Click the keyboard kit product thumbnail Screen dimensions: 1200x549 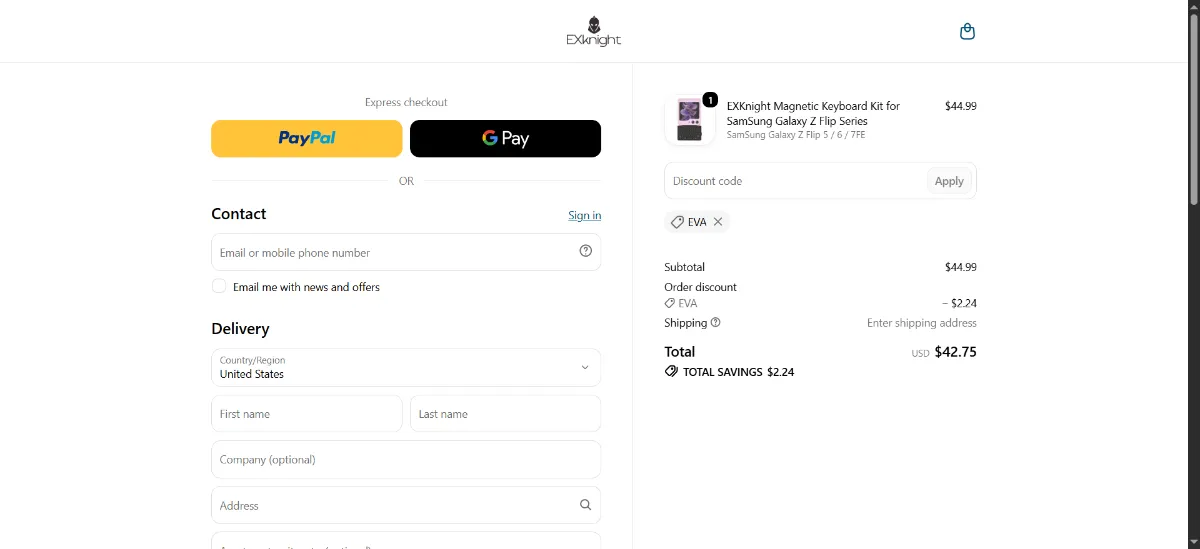tap(689, 120)
